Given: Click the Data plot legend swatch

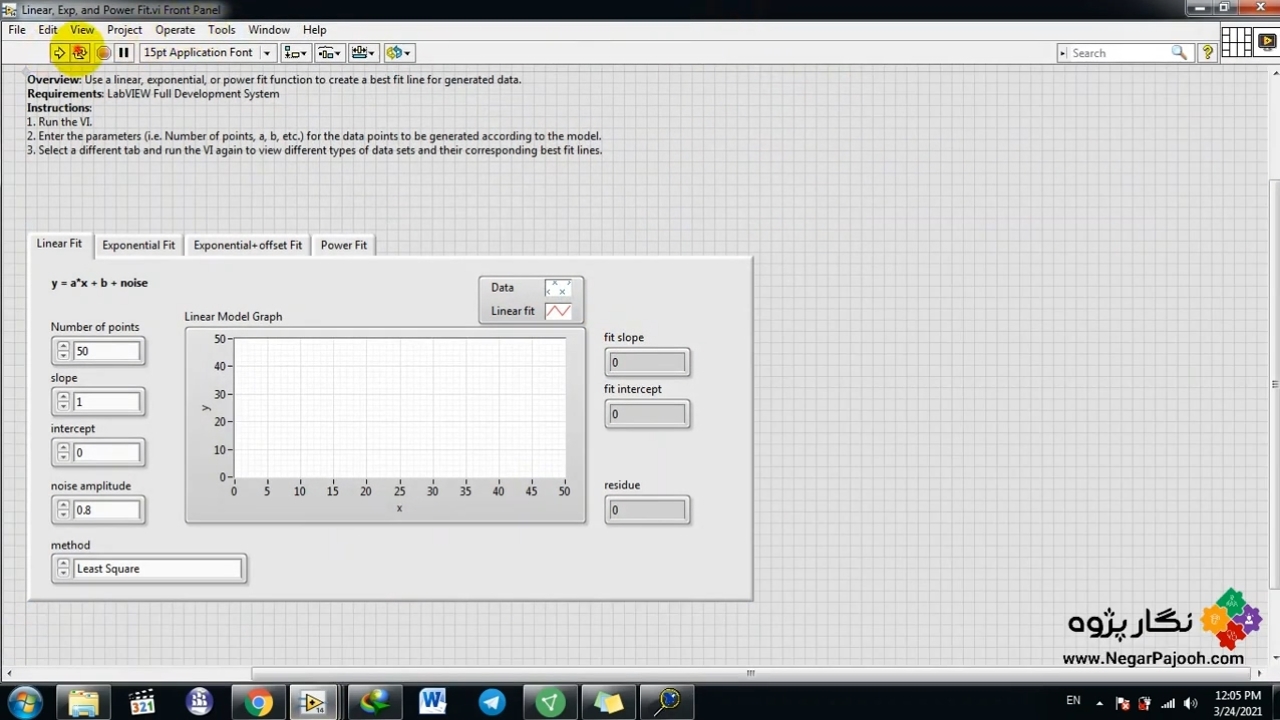Looking at the screenshot, I should (557, 288).
